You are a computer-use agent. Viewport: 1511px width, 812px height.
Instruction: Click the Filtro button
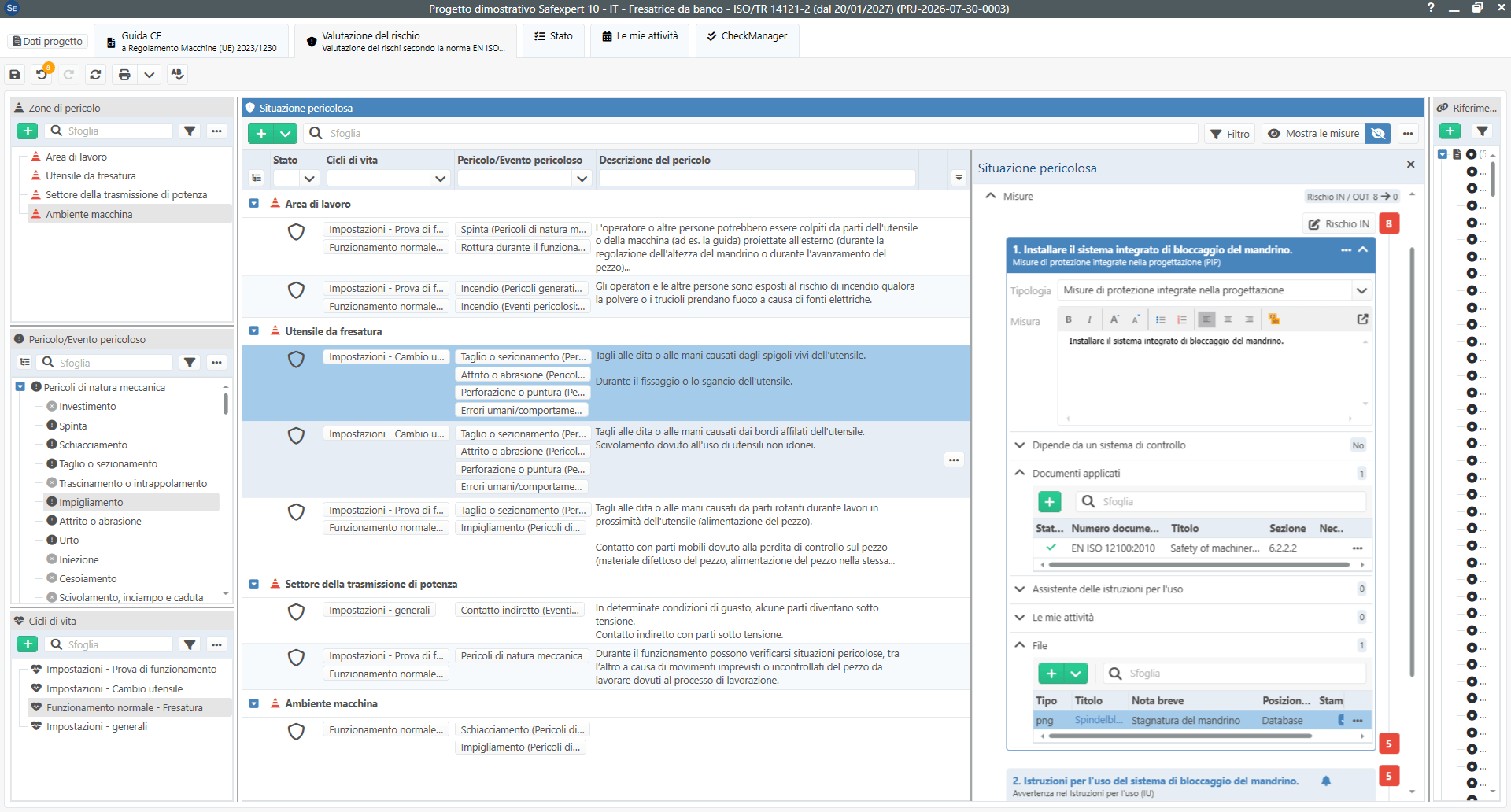[1230, 133]
